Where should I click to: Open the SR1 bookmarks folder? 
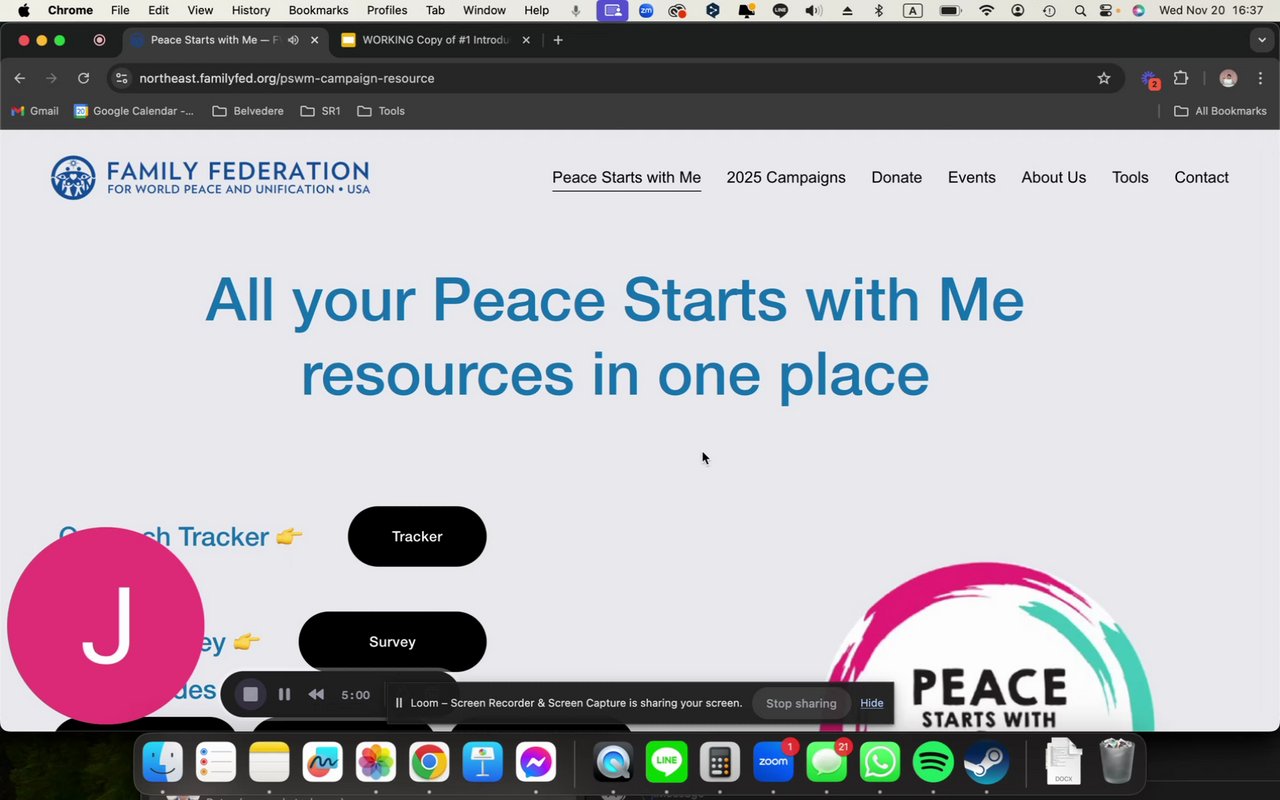click(320, 111)
